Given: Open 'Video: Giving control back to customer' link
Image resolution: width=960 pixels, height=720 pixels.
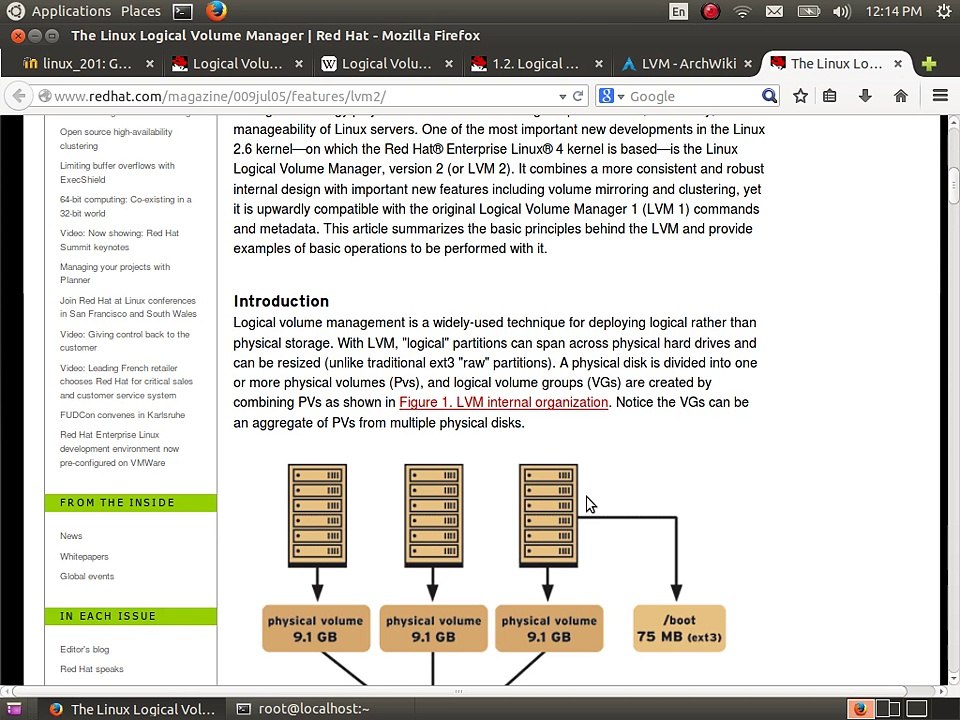Looking at the screenshot, I should [x=124, y=341].
